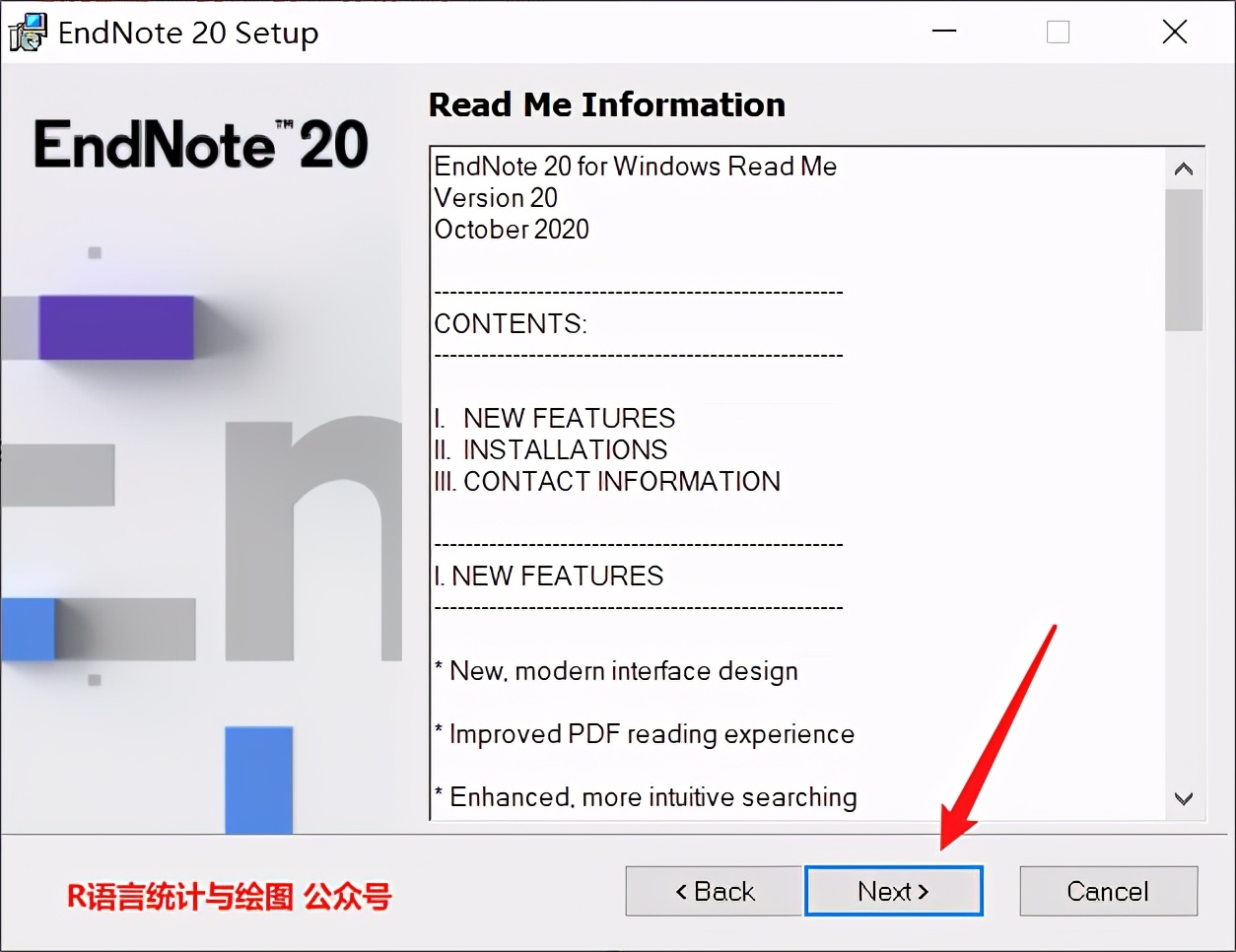Select the Read Me Information heading text

(x=606, y=104)
